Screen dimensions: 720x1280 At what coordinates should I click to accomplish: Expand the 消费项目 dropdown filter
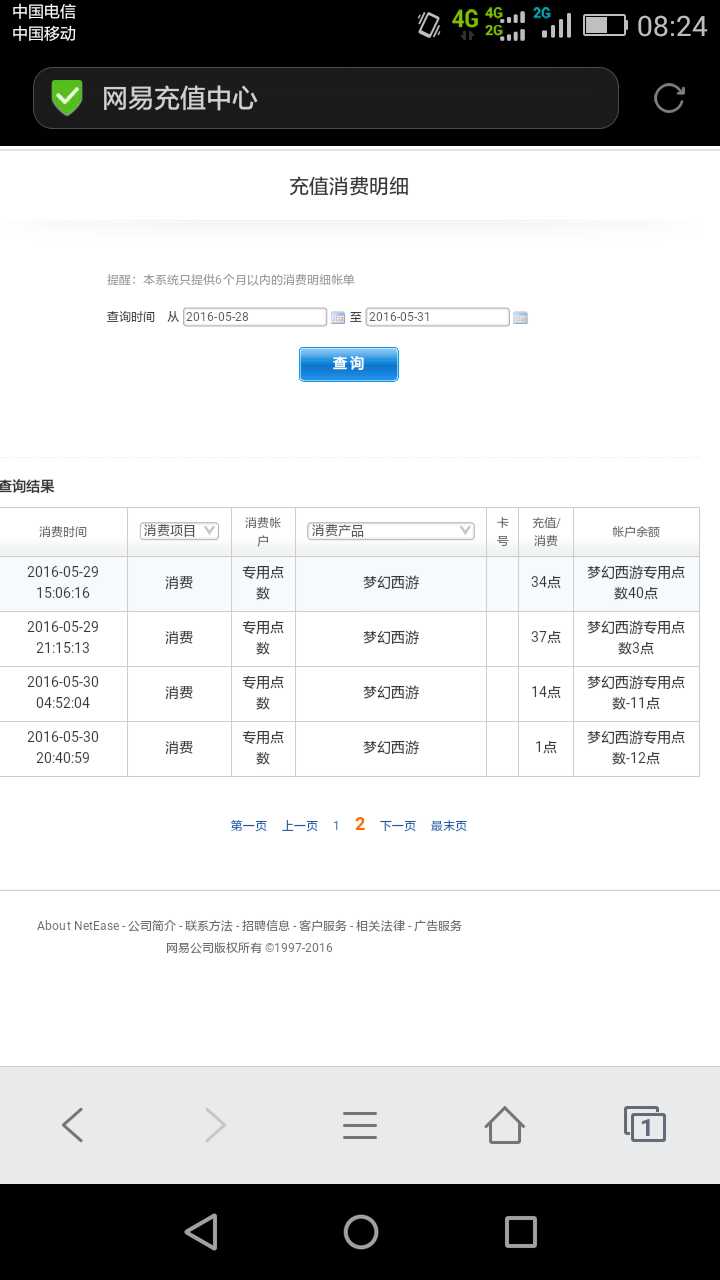click(x=179, y=531)
